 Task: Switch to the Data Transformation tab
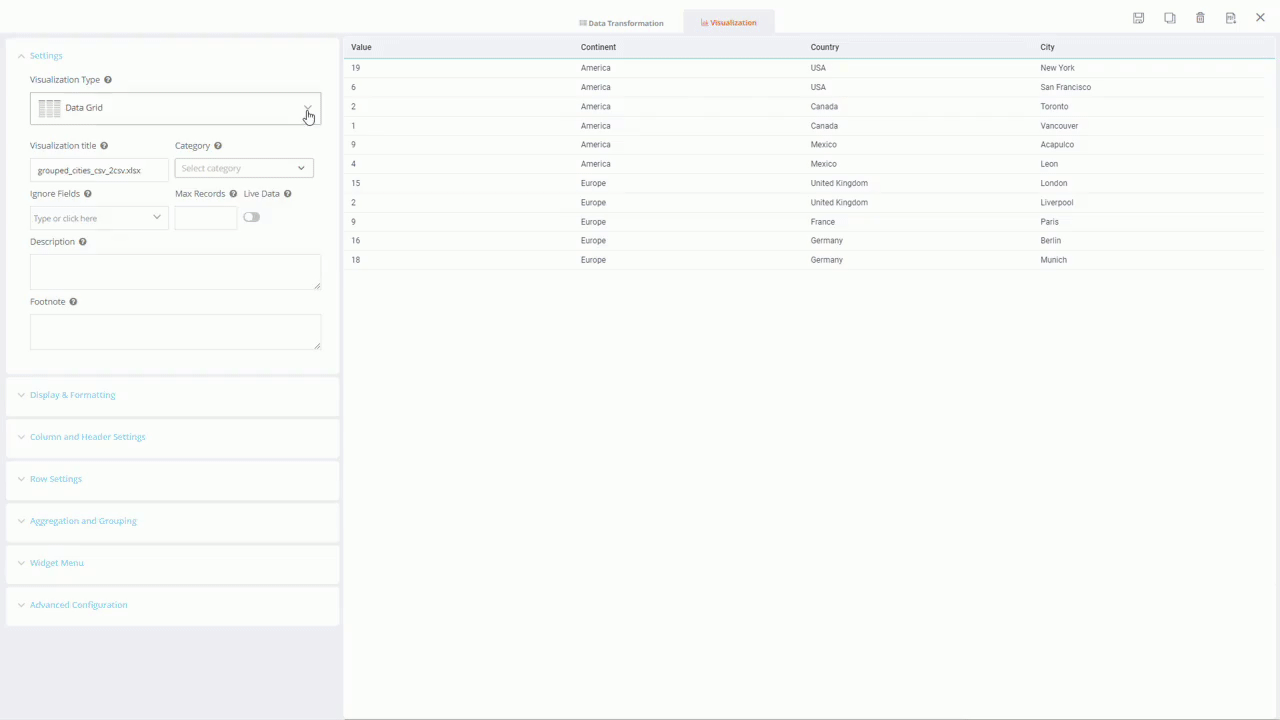pos(621,23)
